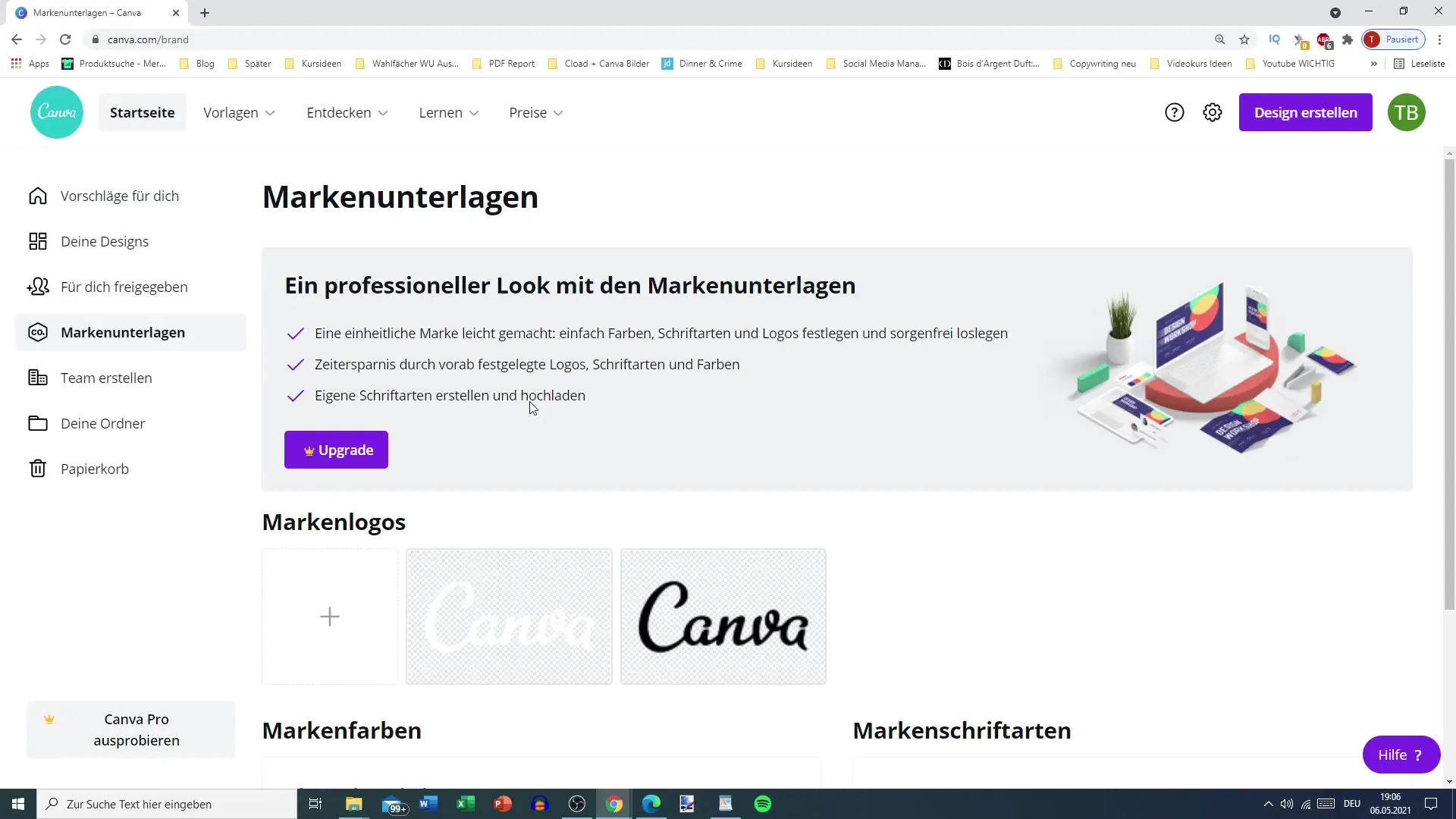Open the Hilfe ? chat button
The image size is (1456, 819).
pos(1401,755)
